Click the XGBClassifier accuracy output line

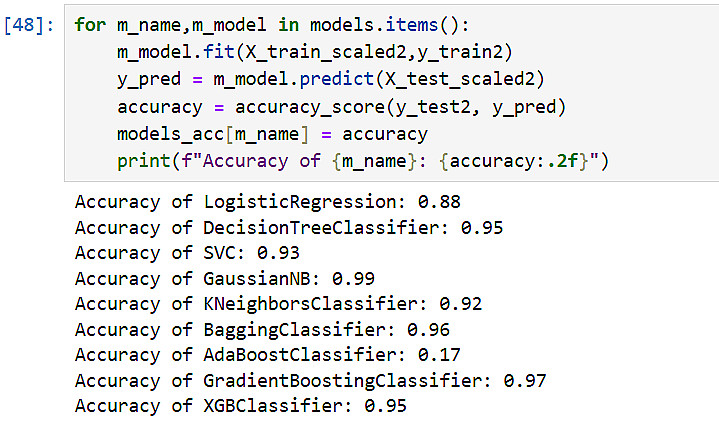[241, 405]
